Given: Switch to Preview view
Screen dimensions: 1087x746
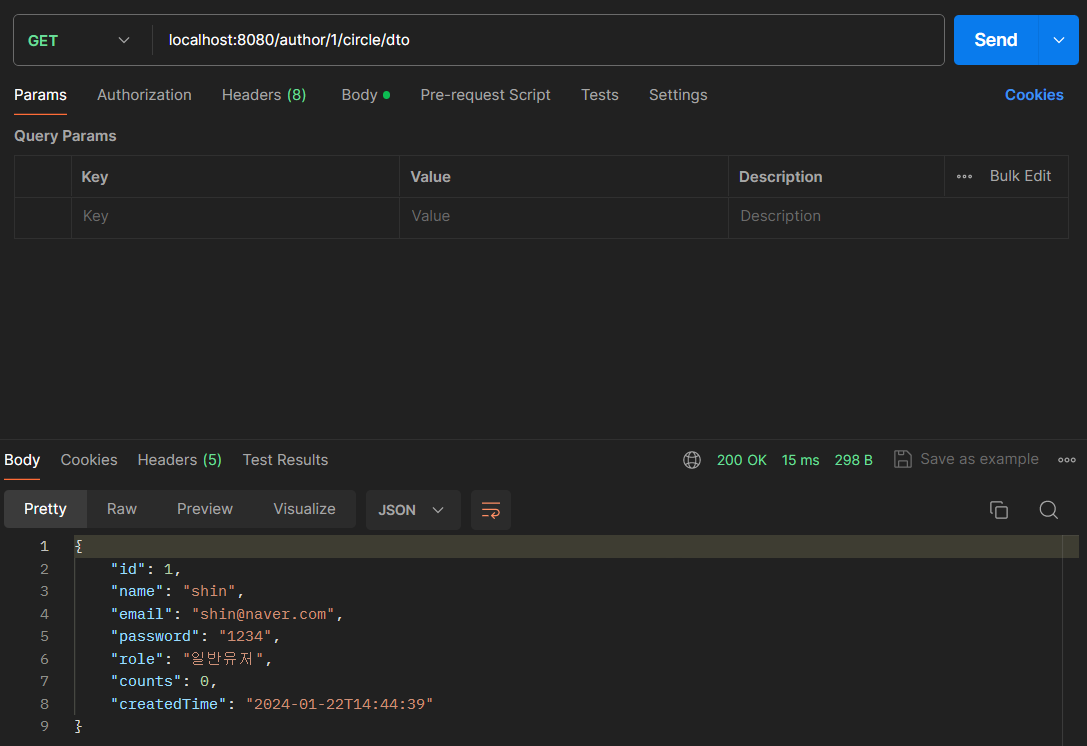Looking at the screenshot, I should coord(205,509).
